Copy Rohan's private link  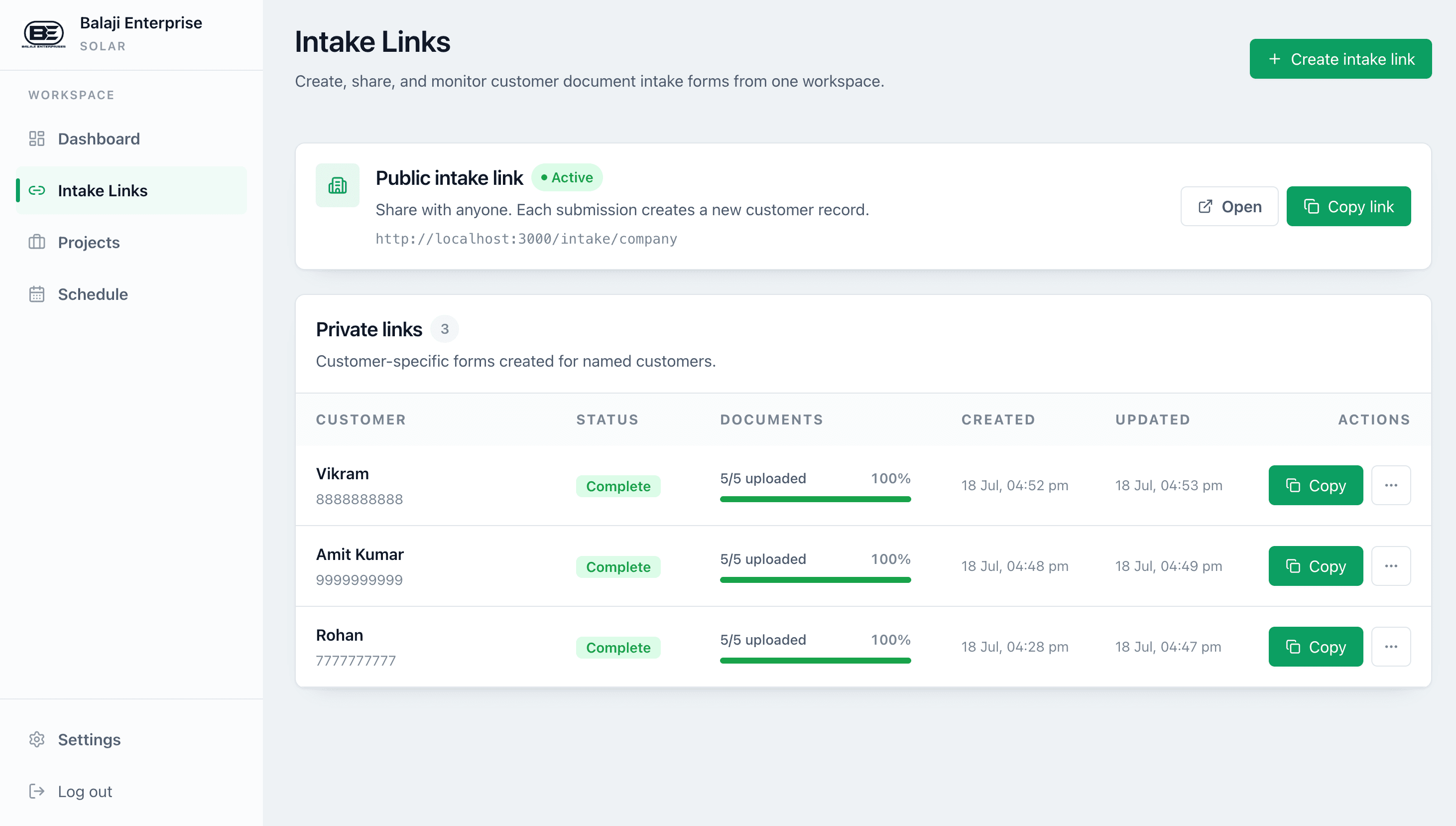[x=1316, y=647]
